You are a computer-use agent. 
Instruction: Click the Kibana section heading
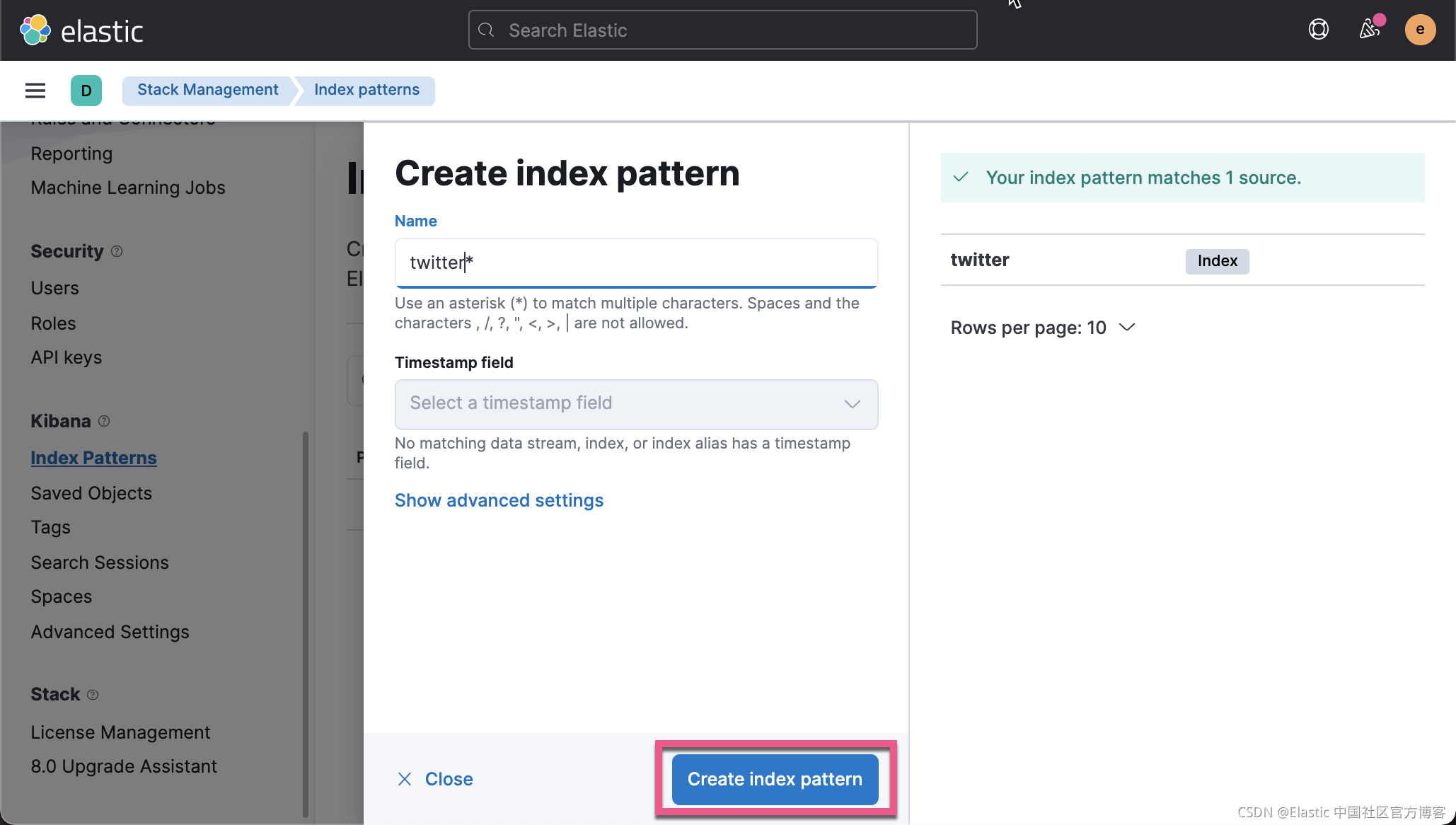(61, 421)
